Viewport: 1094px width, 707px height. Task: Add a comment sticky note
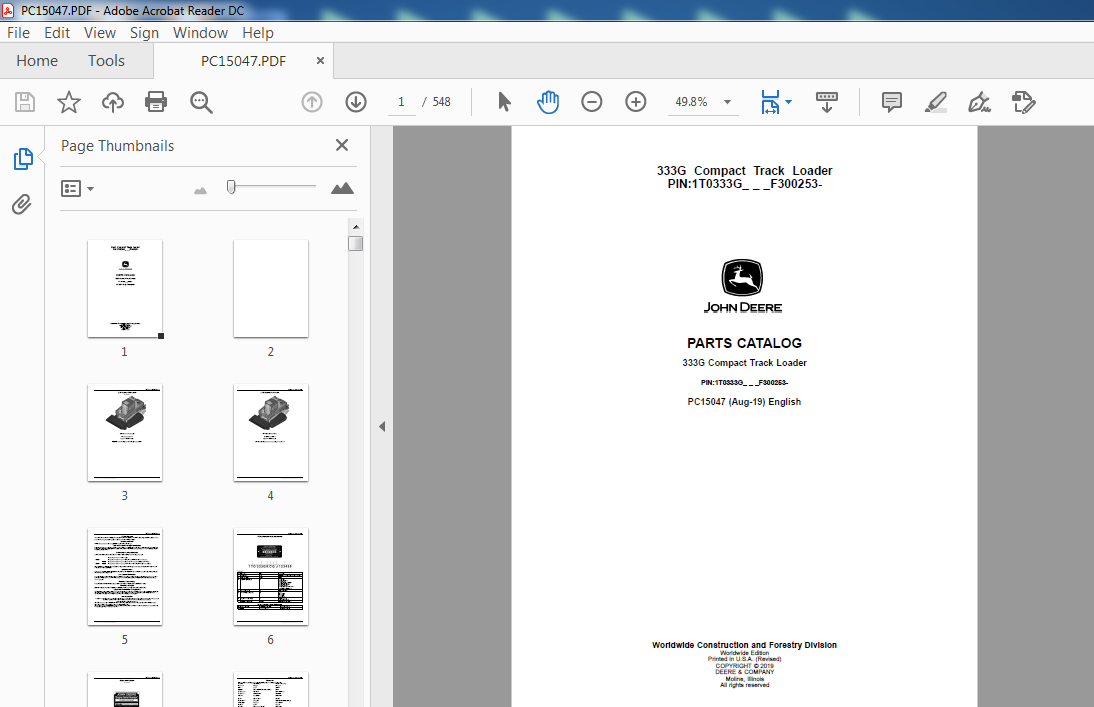click(892, 102)
